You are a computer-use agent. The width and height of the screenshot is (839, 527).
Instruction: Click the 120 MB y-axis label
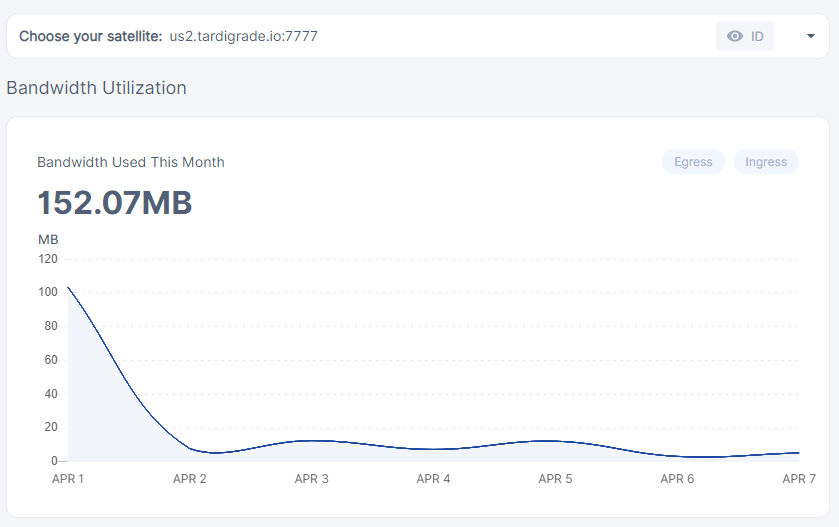(48, 259)
